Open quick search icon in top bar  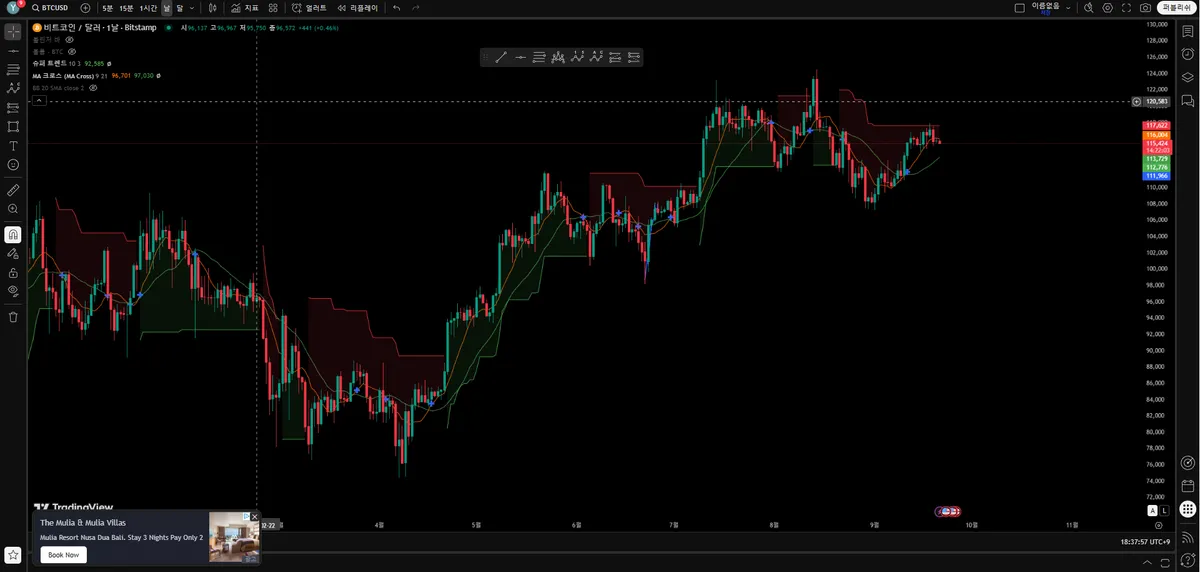(x=1088, y=7)
